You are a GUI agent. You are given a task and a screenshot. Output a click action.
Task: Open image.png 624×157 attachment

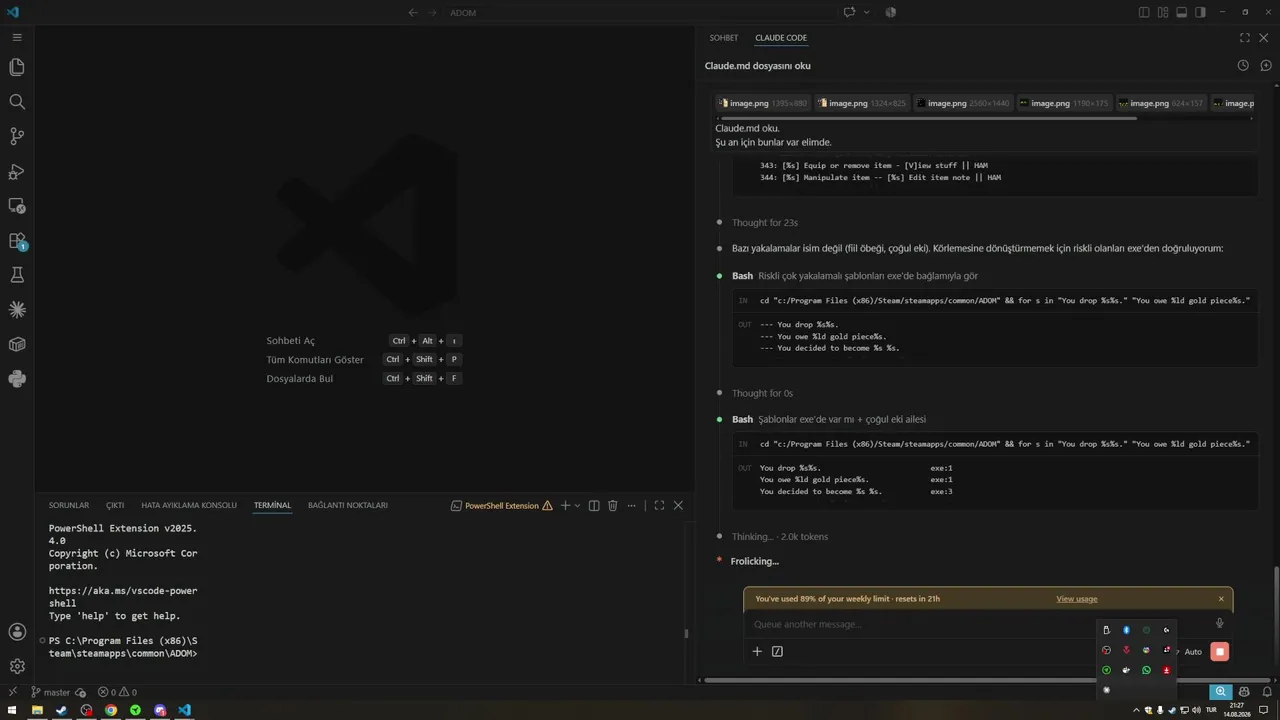pyautogui.click(x=1160, y=103)
